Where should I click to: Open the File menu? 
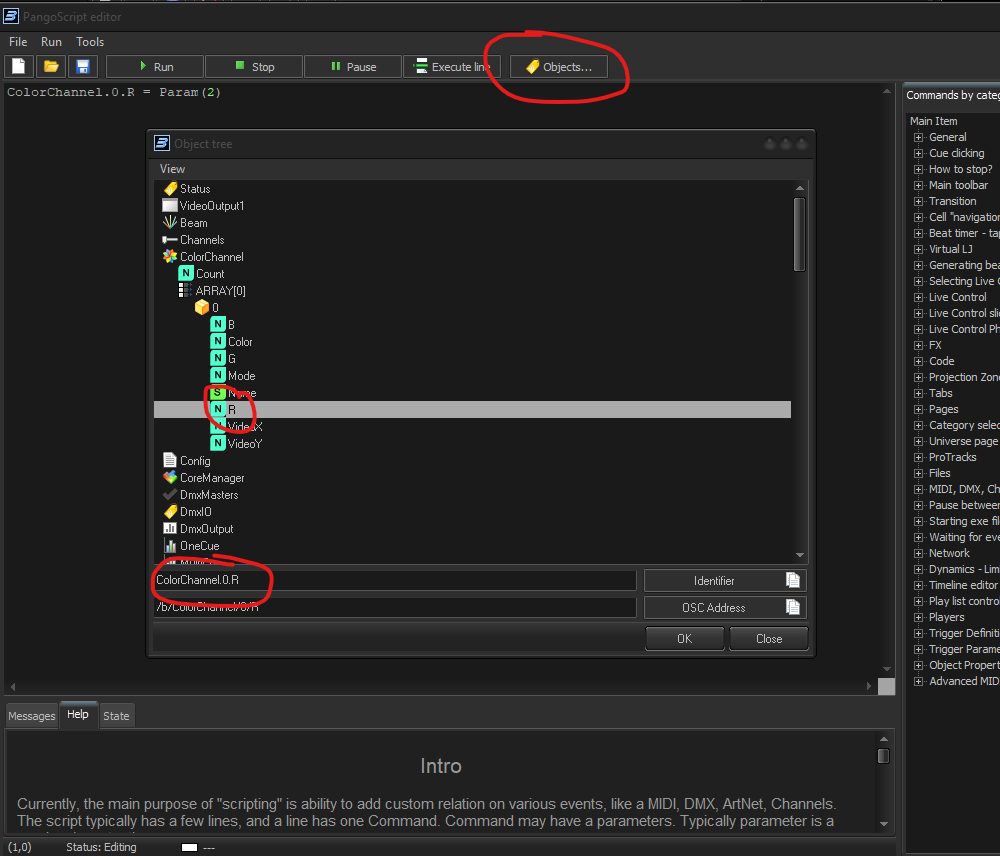[x=18, y=41]
